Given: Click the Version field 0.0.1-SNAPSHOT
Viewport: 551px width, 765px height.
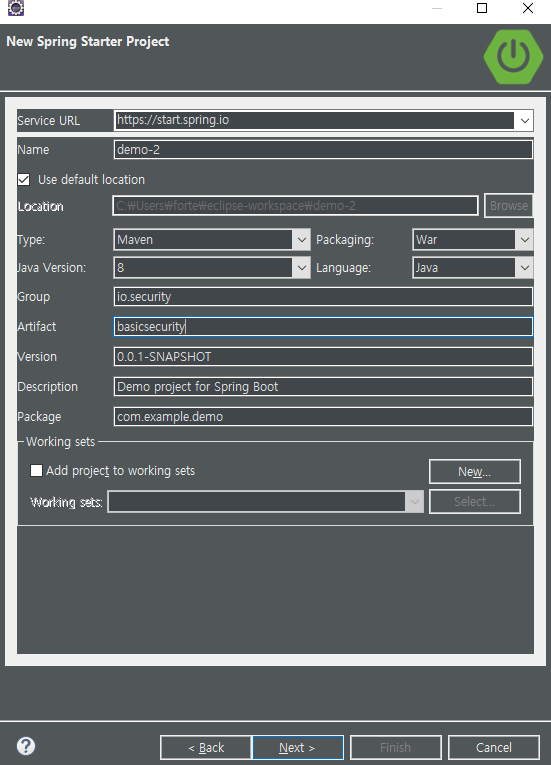Looking at the screenshot, I should (x=323, y=357).
